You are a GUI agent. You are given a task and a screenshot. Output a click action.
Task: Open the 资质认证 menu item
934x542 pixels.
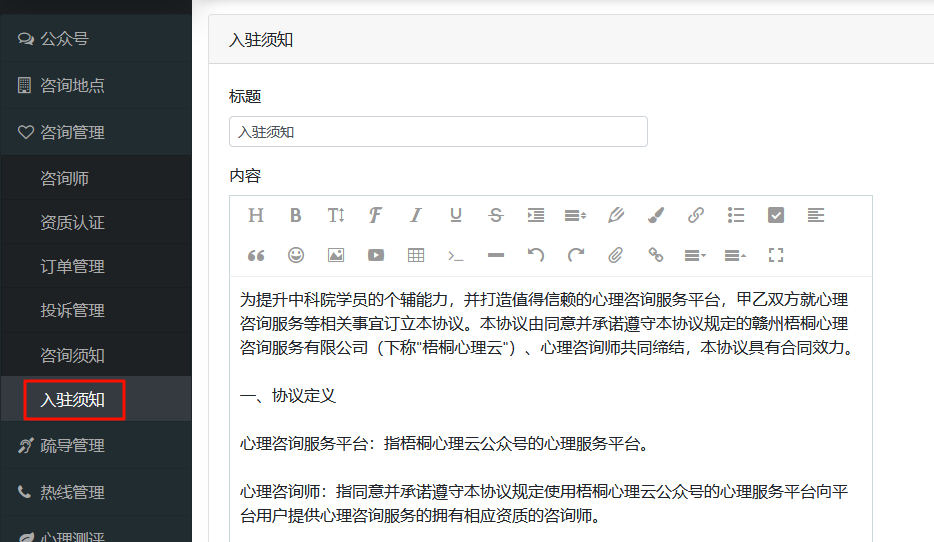pos(96,222)
